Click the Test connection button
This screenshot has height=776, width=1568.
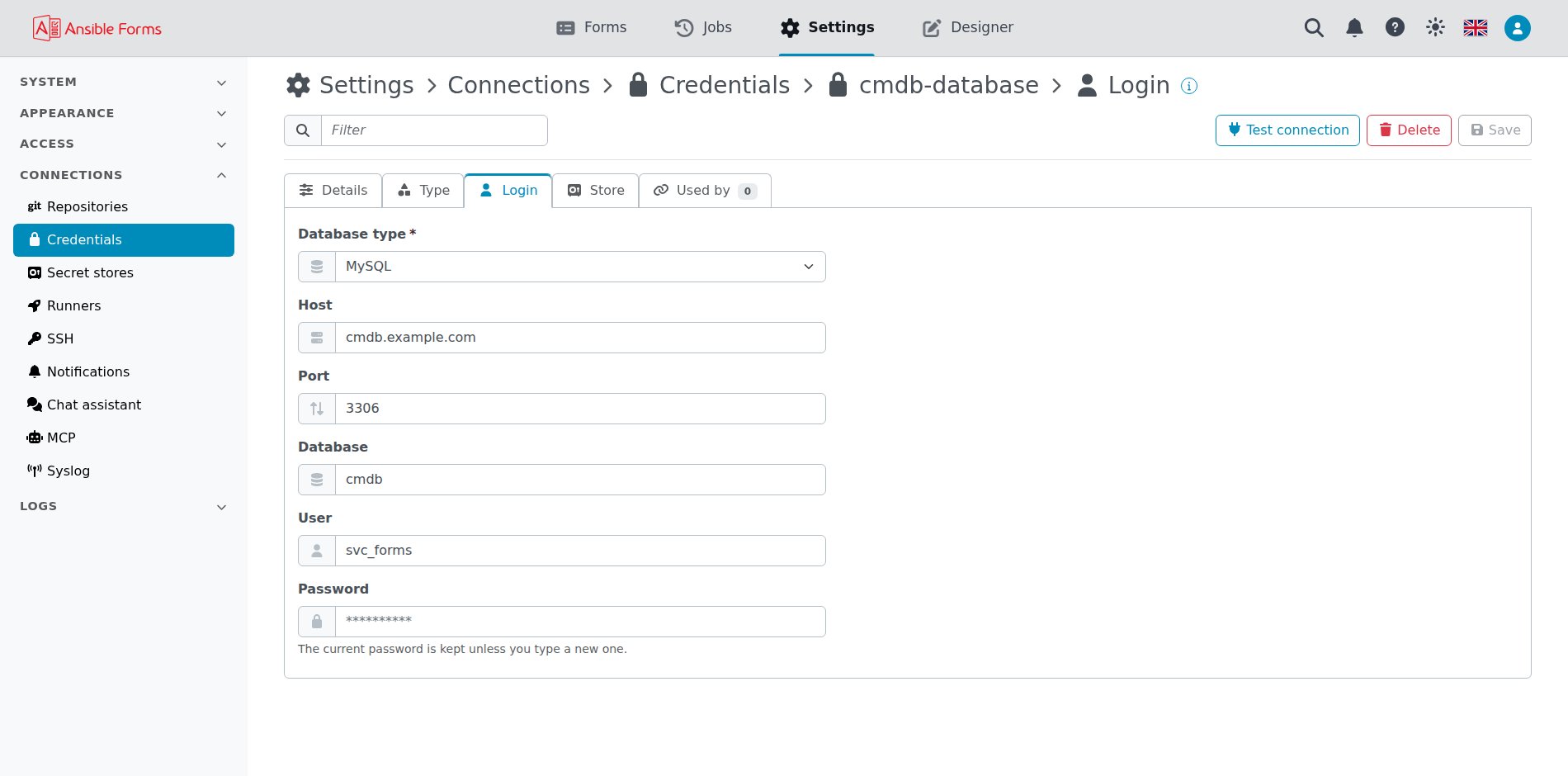coord(1287,130)
